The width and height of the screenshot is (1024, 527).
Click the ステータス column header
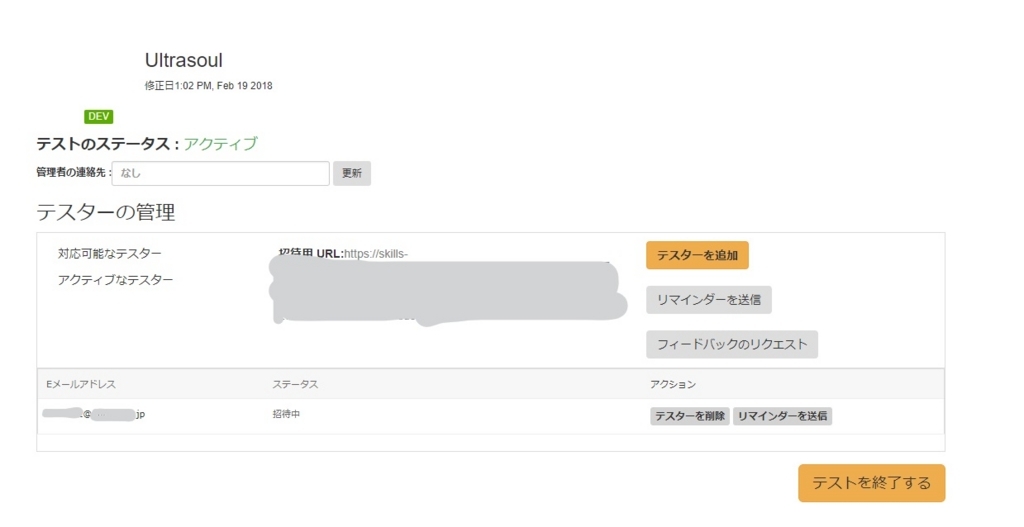coord(295,384)
